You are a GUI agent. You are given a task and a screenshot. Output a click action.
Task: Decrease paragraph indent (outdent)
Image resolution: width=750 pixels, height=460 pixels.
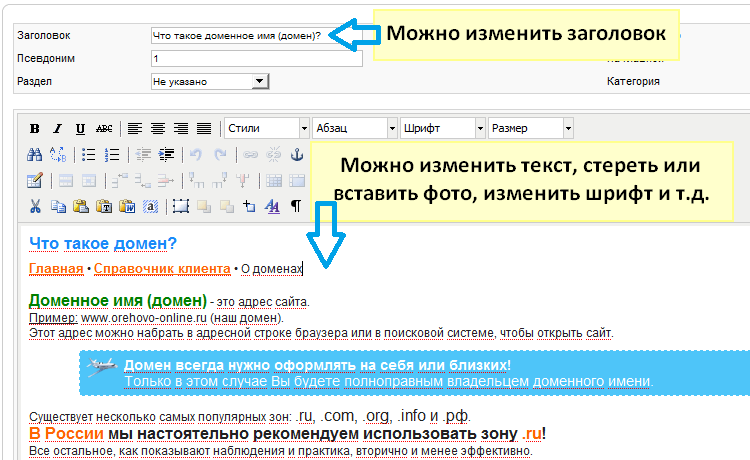point(143,154)
